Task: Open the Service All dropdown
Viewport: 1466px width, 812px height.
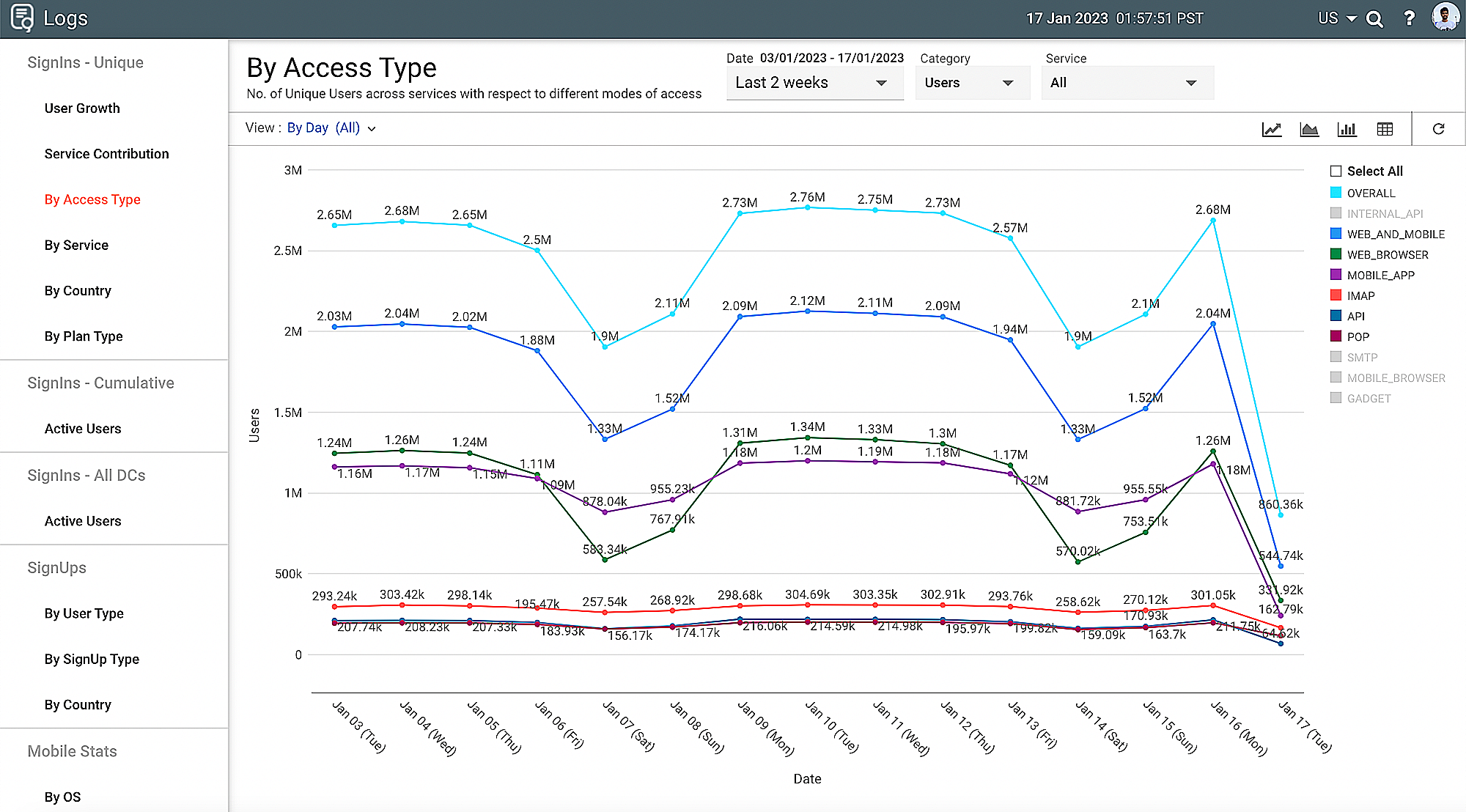Action: [x=1127, y=83]
